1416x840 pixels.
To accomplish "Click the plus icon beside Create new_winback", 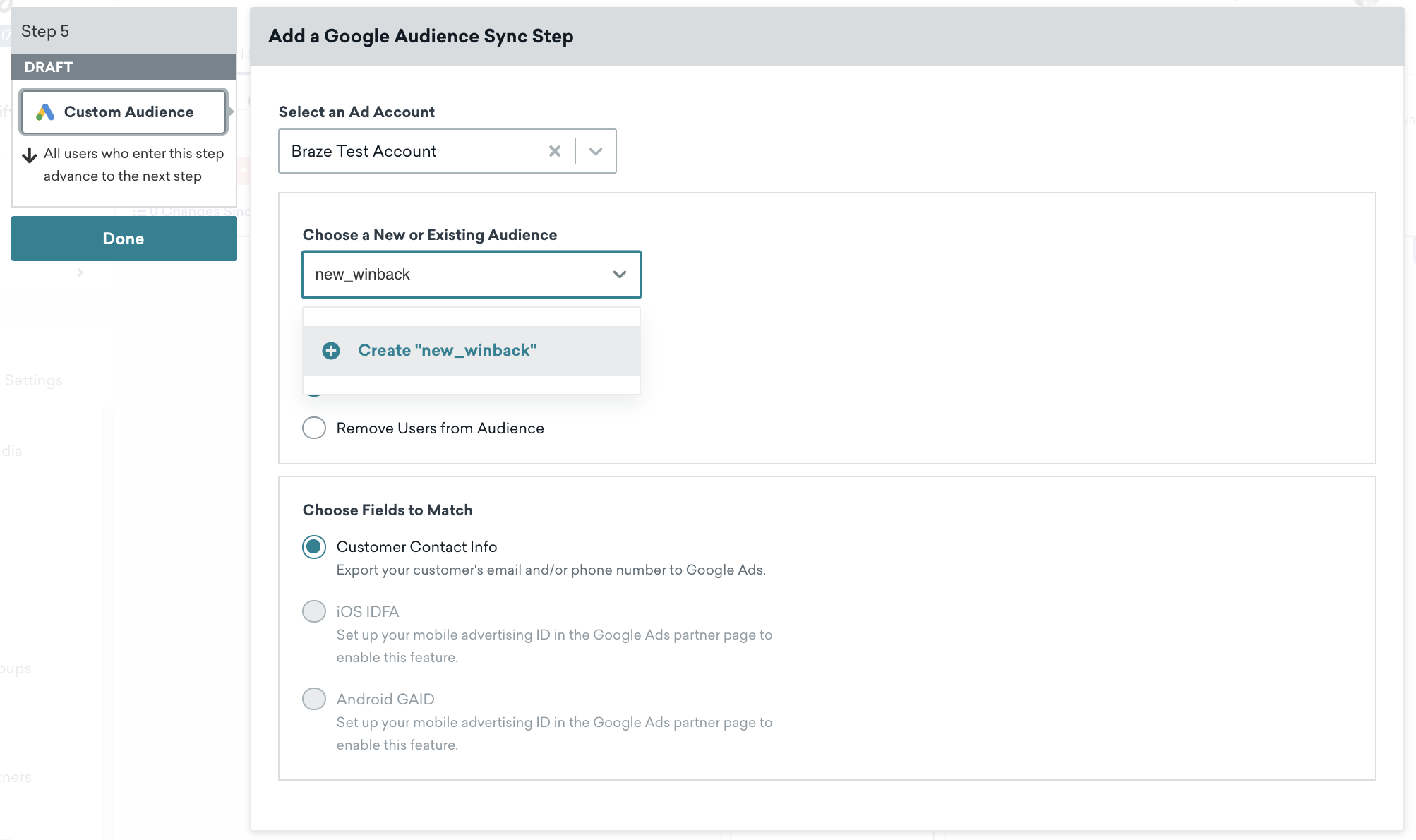I will tap(331, 351).
